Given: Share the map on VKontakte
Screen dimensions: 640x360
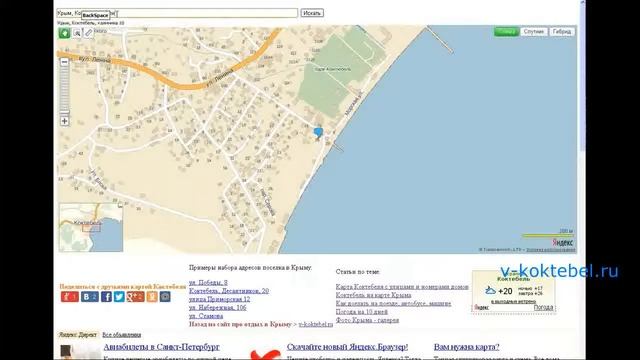Looking at the screenshot, I should 89,297.
